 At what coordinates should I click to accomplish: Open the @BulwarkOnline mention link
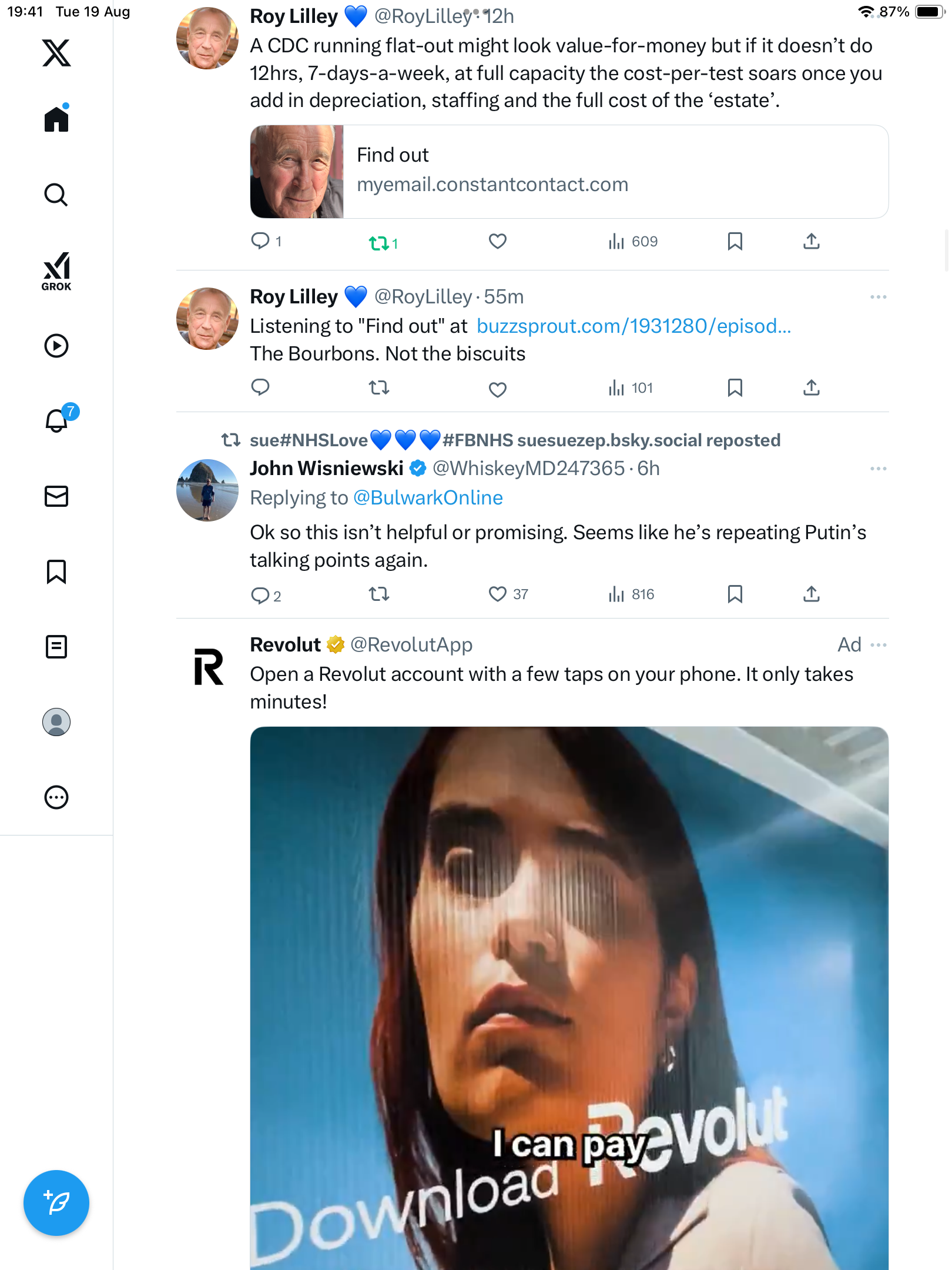[428, 498]
